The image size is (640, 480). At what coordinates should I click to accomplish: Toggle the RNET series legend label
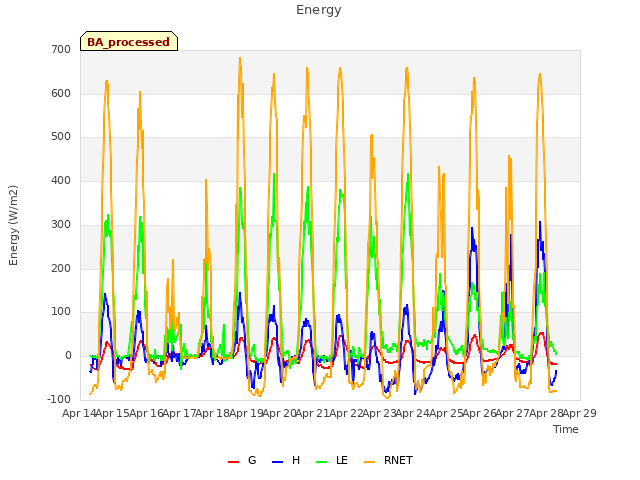tap(398, 460)
